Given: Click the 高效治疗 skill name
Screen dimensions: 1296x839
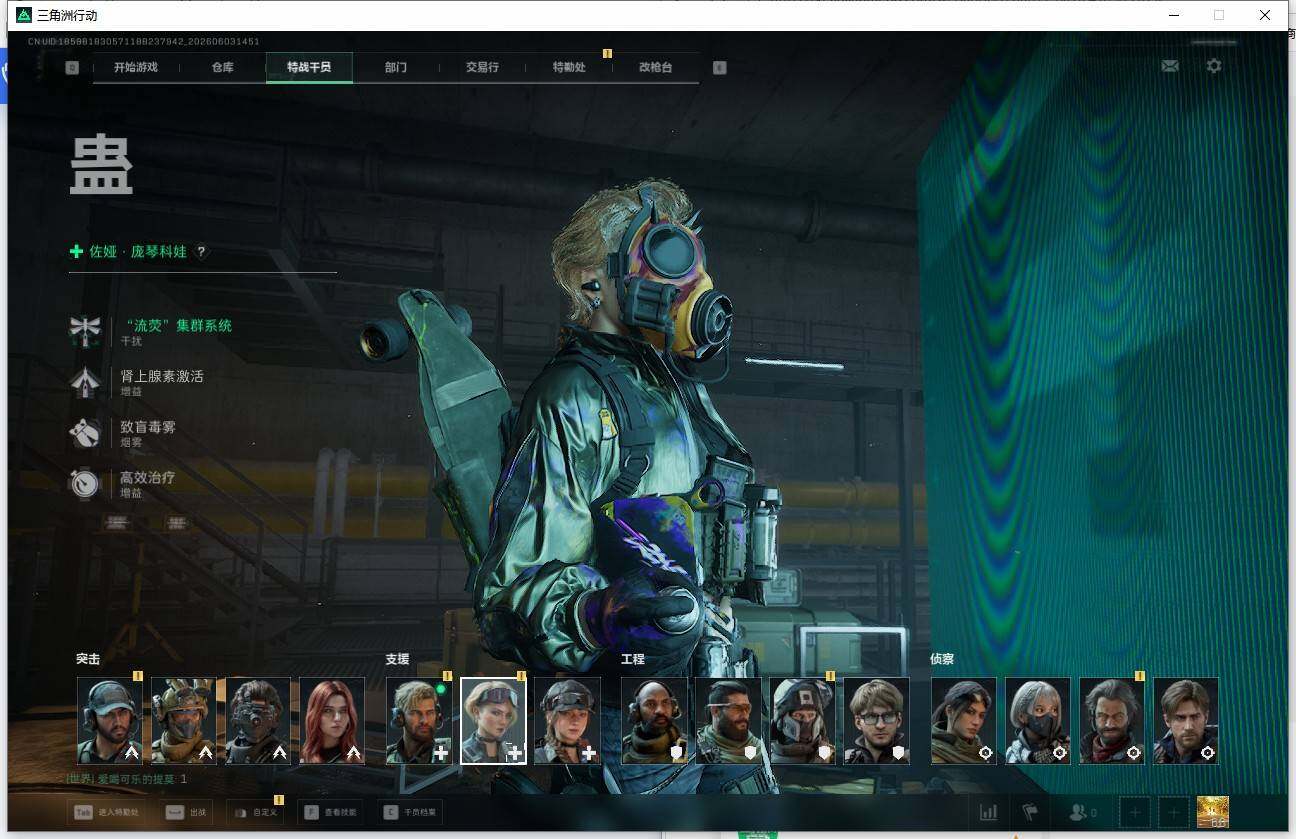Looking at the screenshot, I should (148, 478).
